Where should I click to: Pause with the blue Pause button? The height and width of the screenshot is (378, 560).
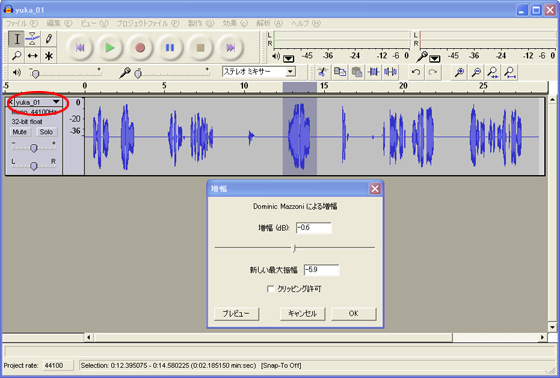click(x=170, y=48)
